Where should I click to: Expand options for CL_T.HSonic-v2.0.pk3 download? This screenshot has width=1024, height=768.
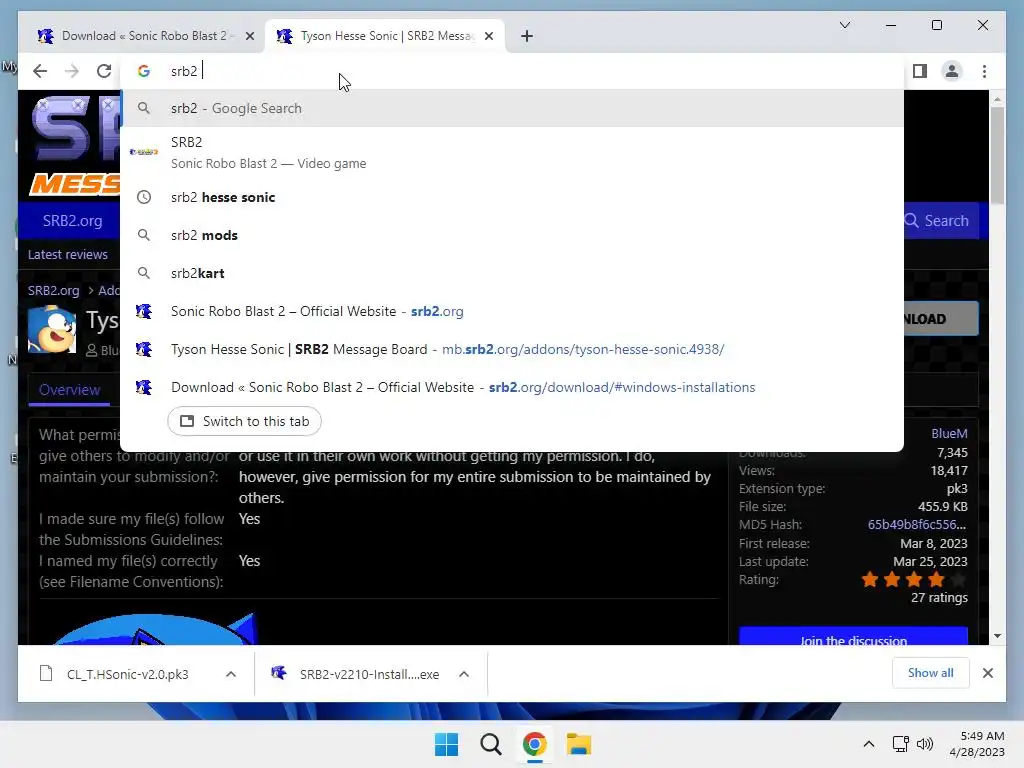[x=231, y=674]
